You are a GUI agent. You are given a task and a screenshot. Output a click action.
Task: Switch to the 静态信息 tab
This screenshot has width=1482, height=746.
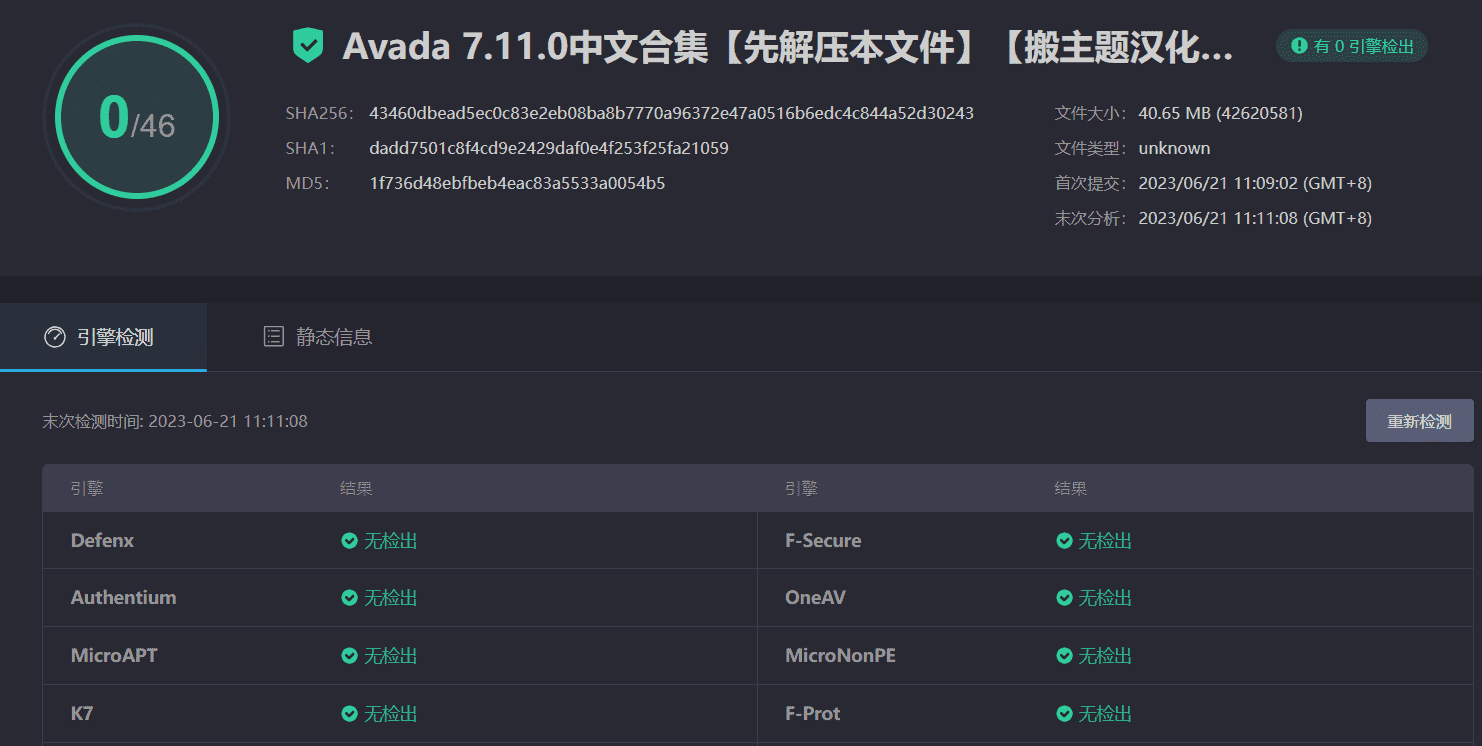[x=318, y=337]
